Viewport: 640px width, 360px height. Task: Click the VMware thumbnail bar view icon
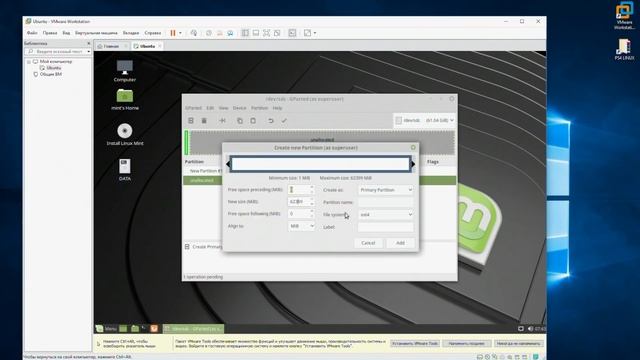(256, 33)
